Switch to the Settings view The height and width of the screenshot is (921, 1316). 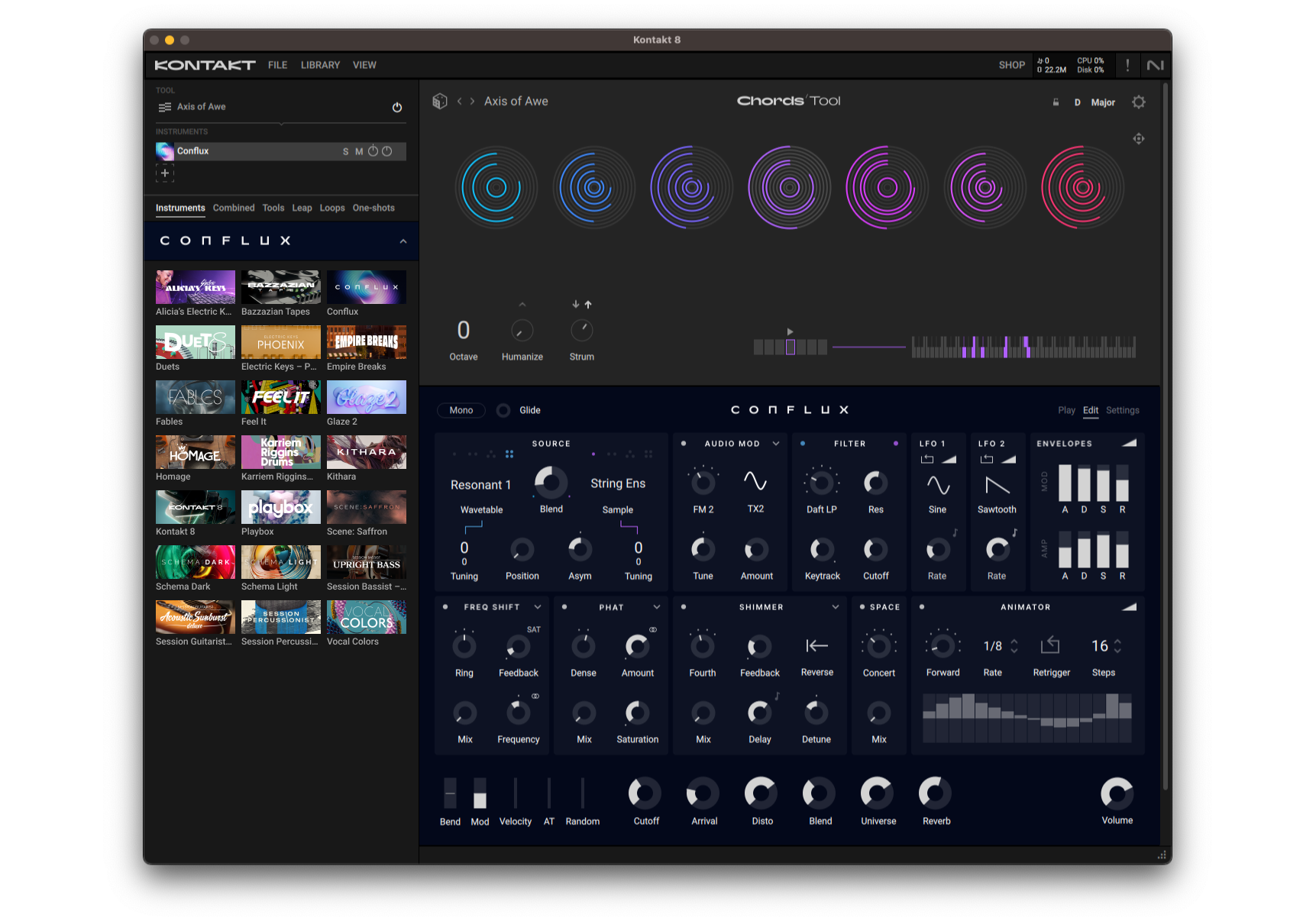(x=1123, y=411)
